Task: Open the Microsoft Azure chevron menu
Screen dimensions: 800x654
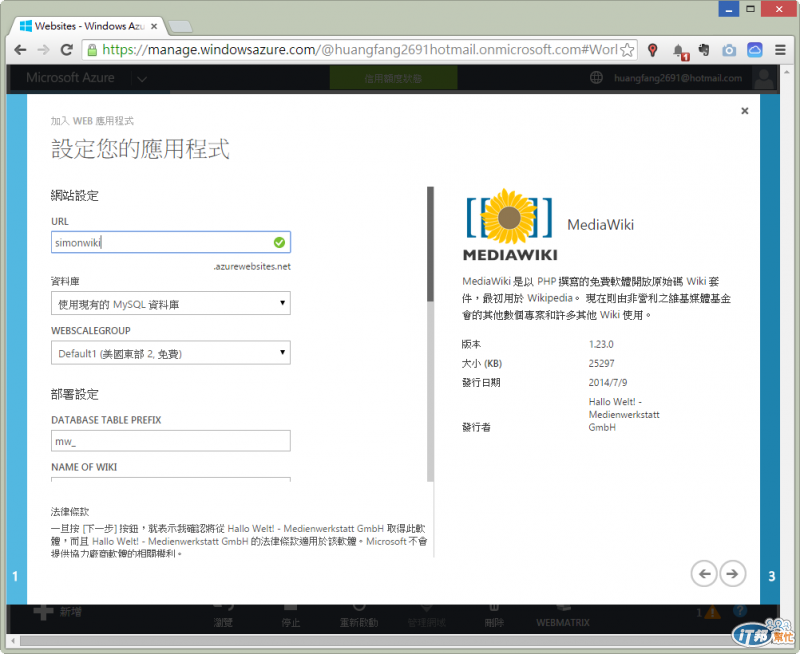Action: (x=142, y=79)
